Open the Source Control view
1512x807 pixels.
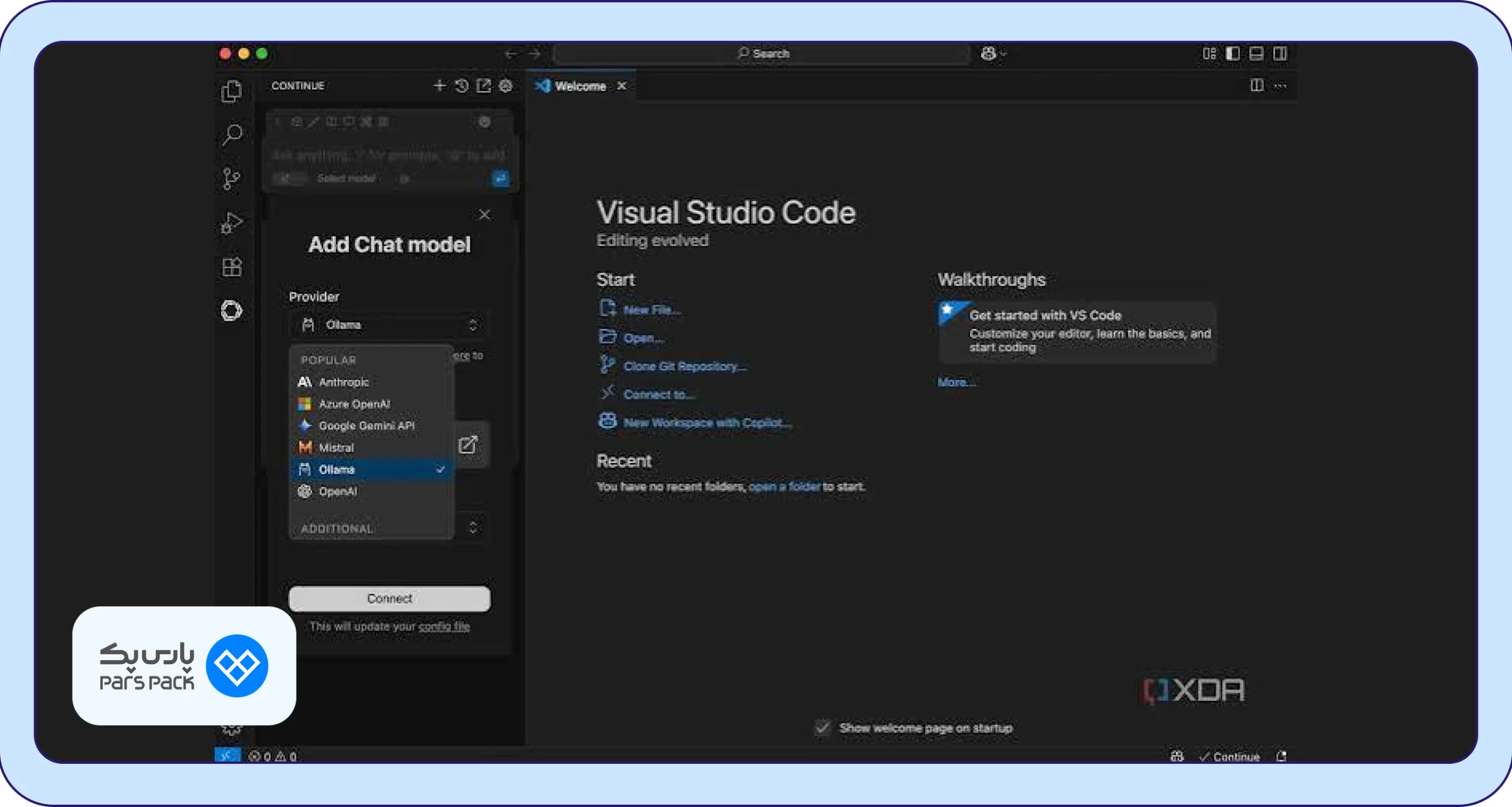pyautogui.click(x=232, y=179)
